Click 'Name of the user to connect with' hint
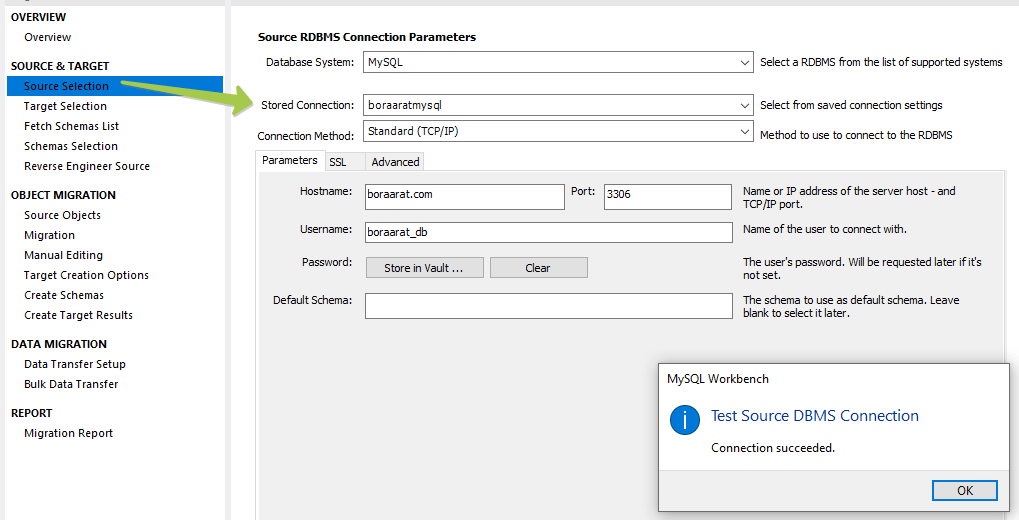 825,229
